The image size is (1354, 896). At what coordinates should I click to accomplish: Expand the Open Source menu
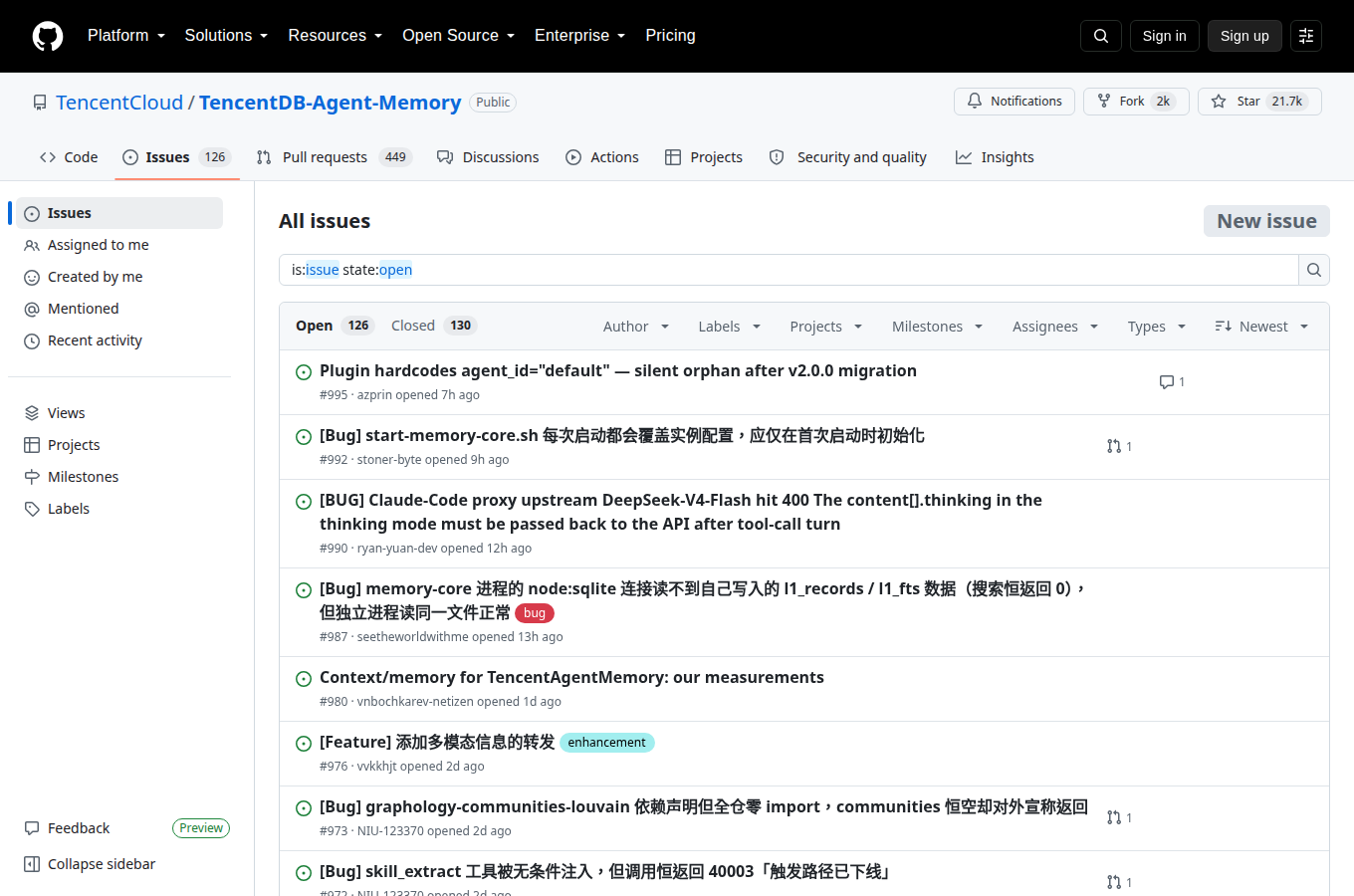[459, 35]
